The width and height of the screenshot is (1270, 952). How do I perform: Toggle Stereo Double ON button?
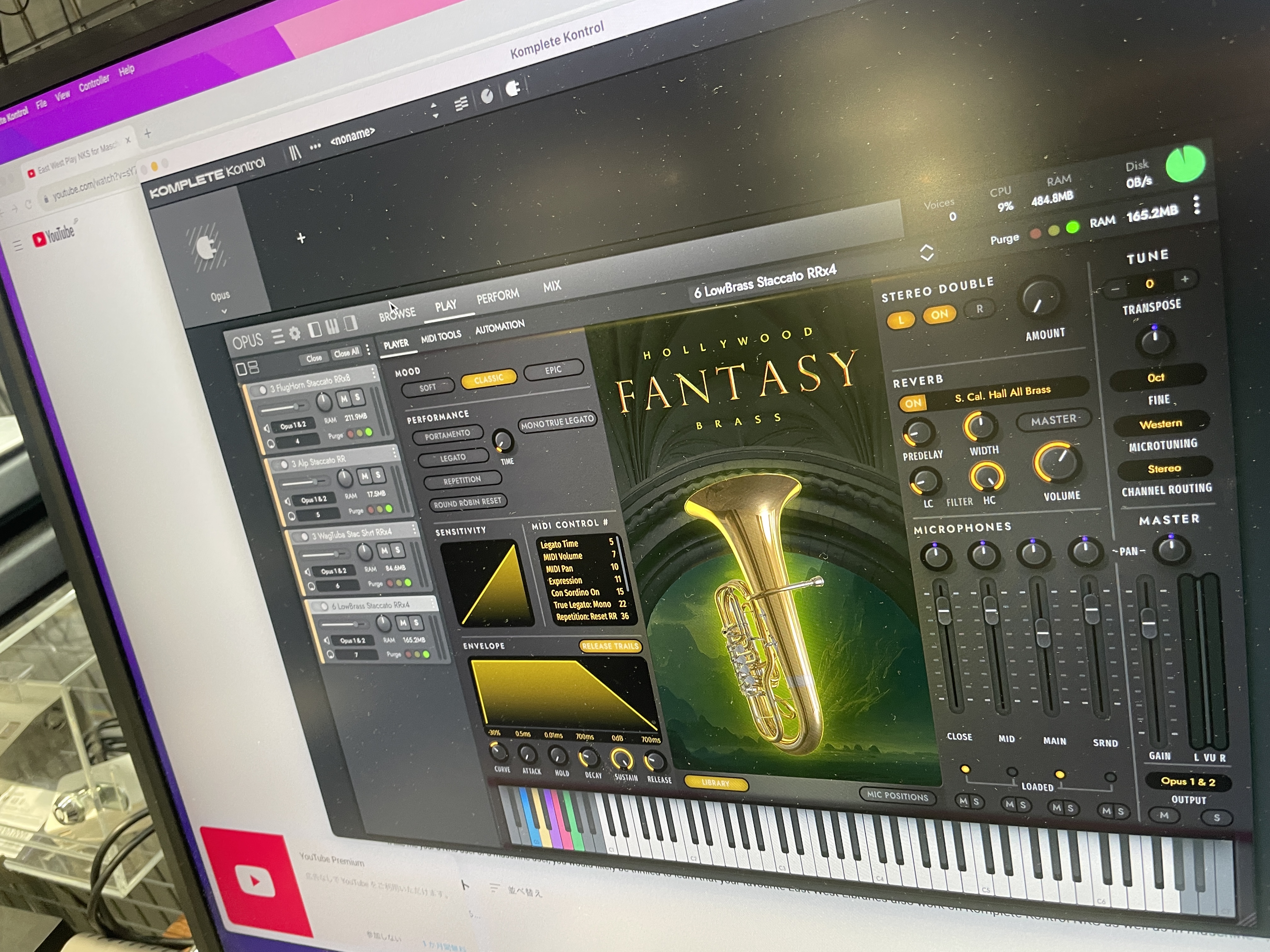coord(939,314)
